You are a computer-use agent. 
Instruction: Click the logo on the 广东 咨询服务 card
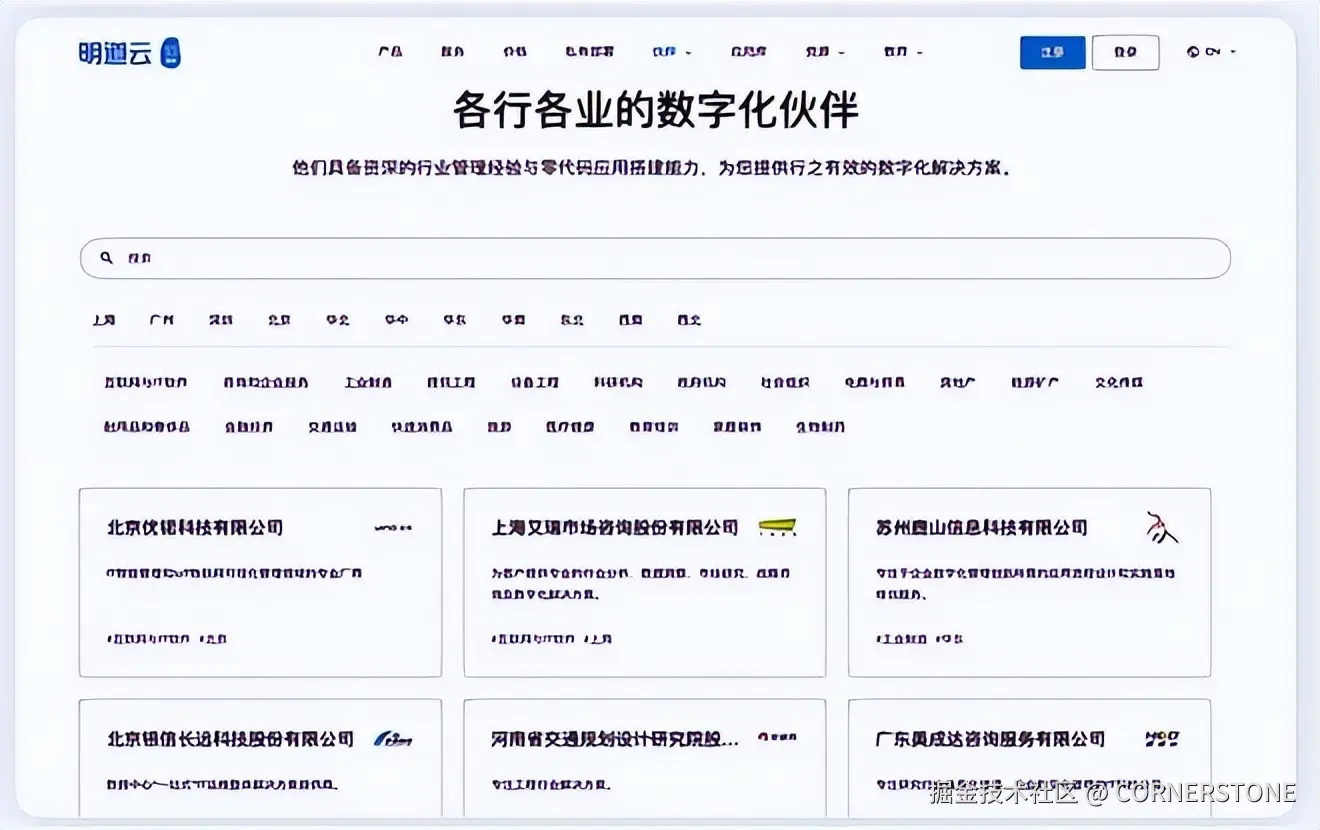(x=1162, y=739)
